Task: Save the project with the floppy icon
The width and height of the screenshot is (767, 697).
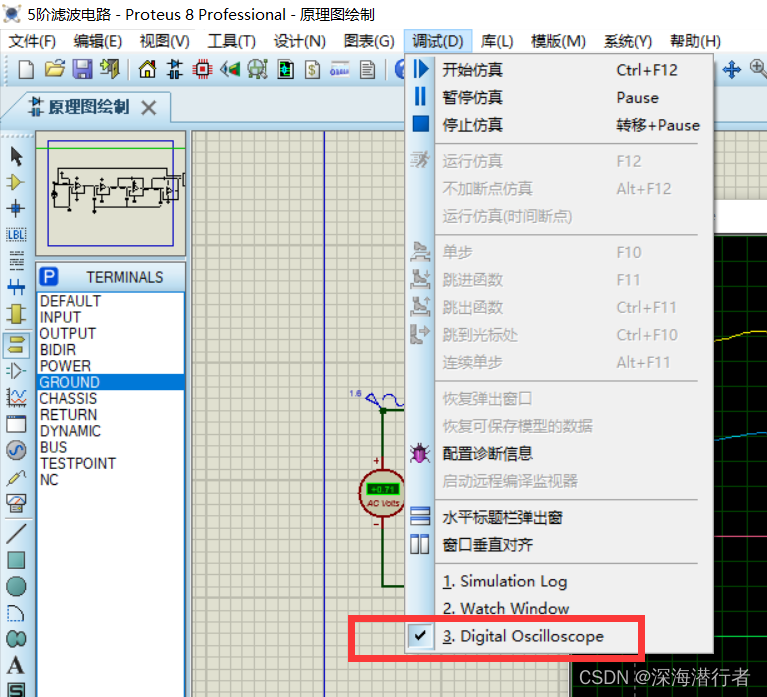Action: coord(82,69)
